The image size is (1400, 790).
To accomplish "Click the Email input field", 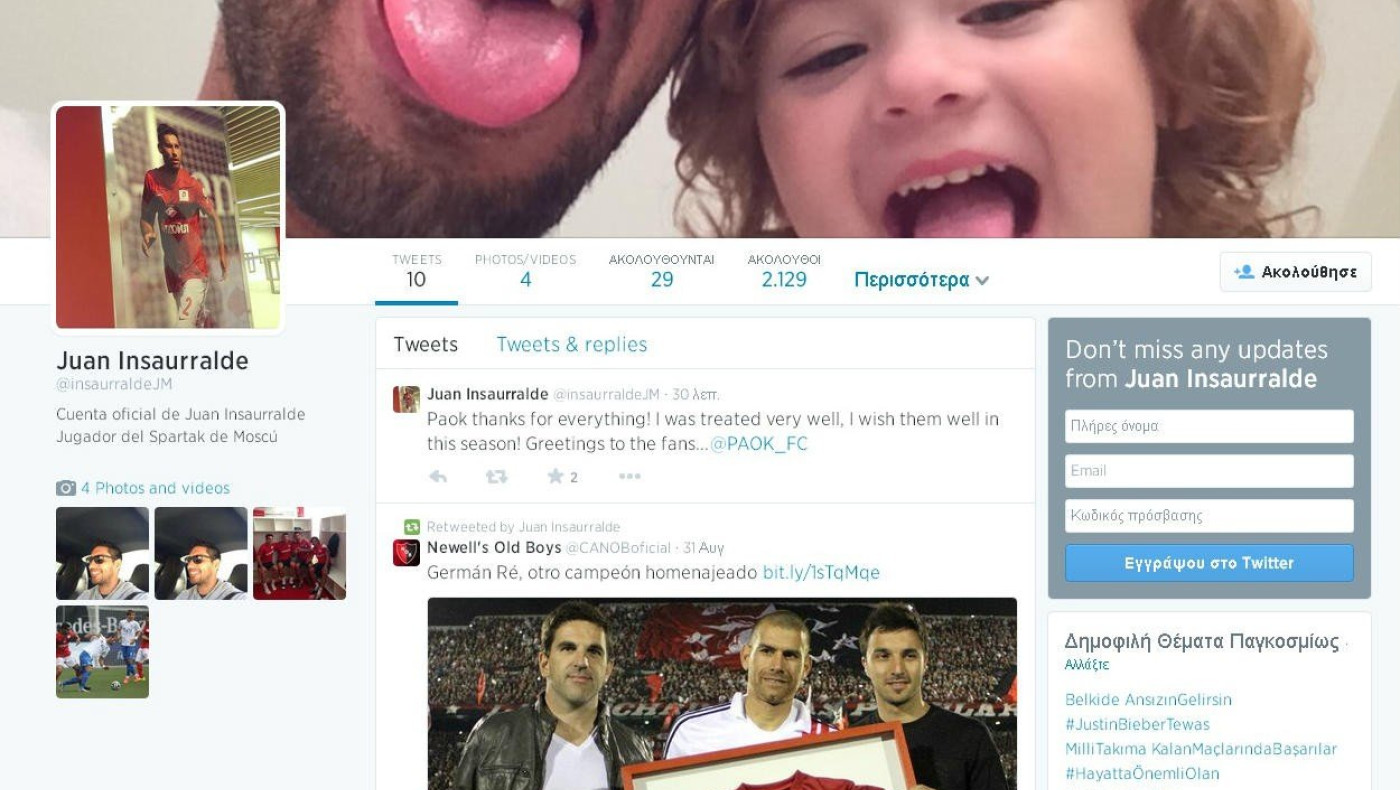I will (1209, 471).
